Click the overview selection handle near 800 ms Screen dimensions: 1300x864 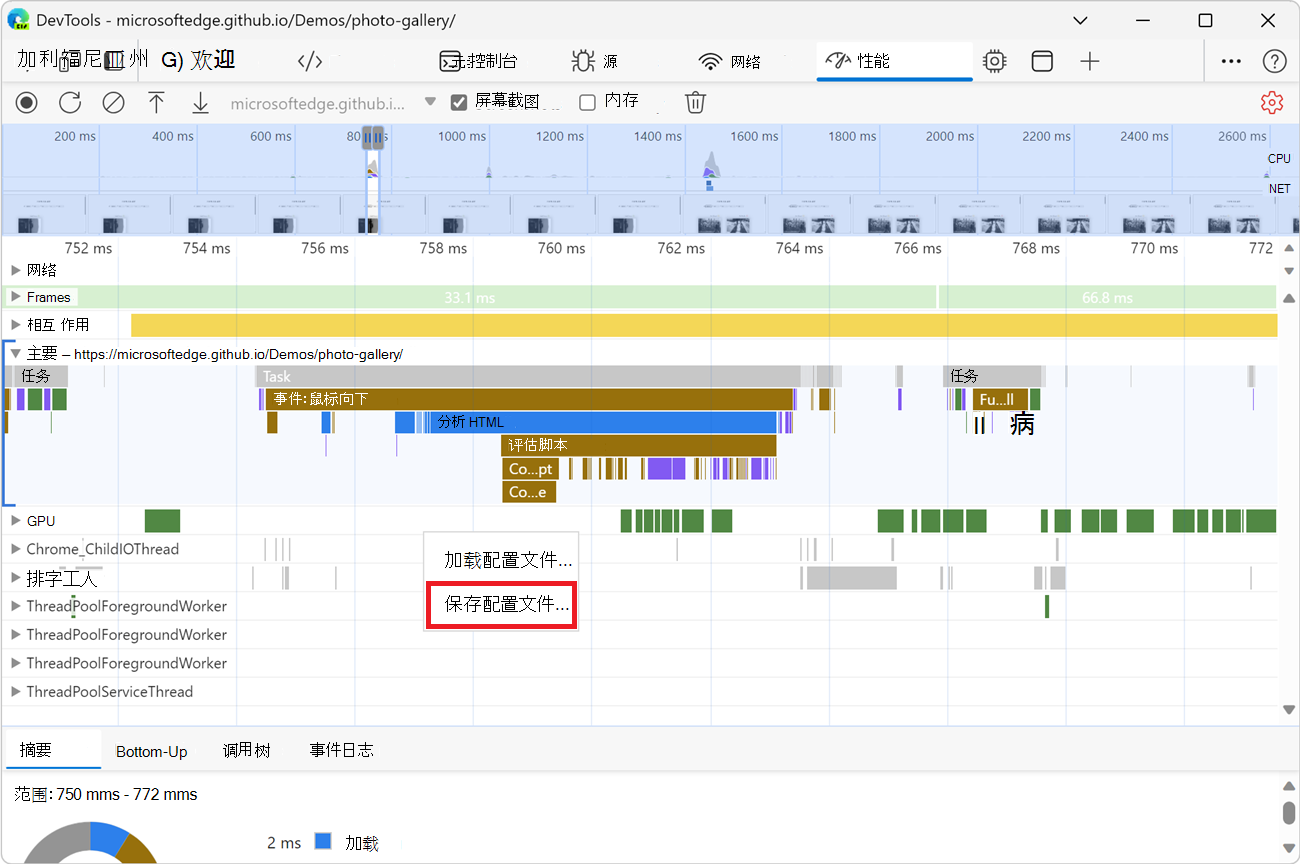click(x=373, y=138)
